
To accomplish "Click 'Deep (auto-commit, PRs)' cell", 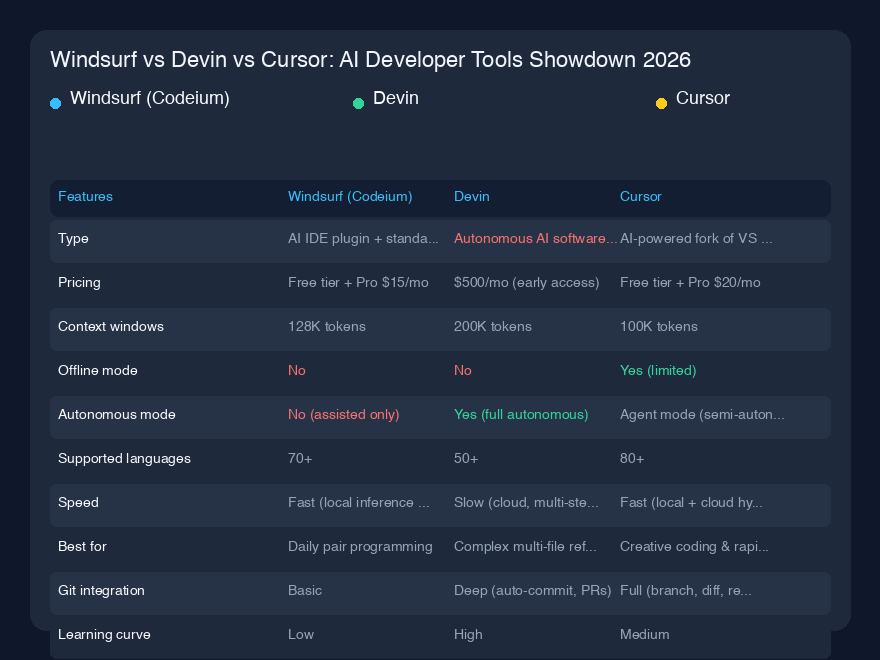I will (533, 590).
